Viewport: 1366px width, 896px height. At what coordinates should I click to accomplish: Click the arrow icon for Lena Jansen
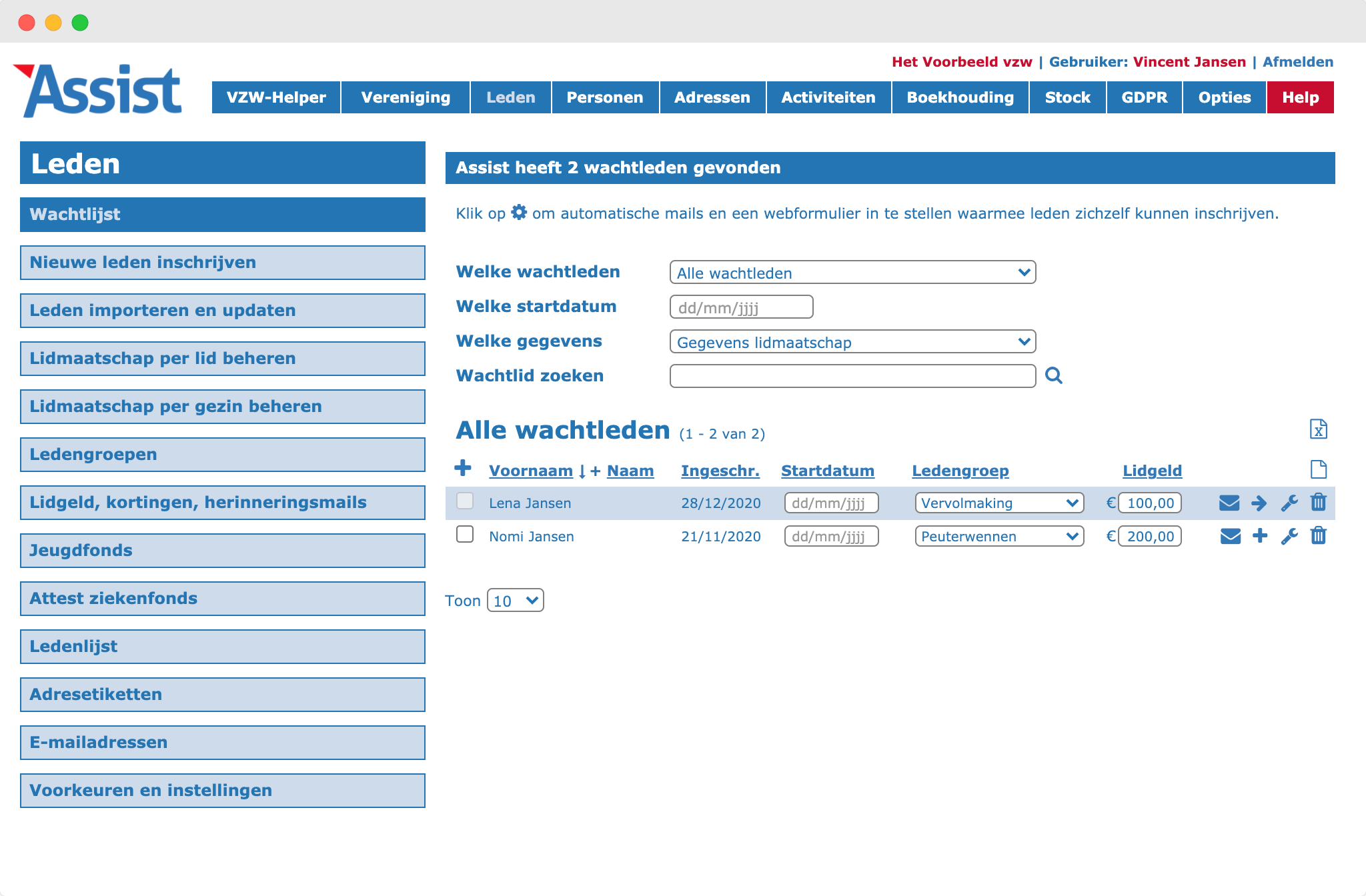pyautogui.click(x=1259, y=503)
